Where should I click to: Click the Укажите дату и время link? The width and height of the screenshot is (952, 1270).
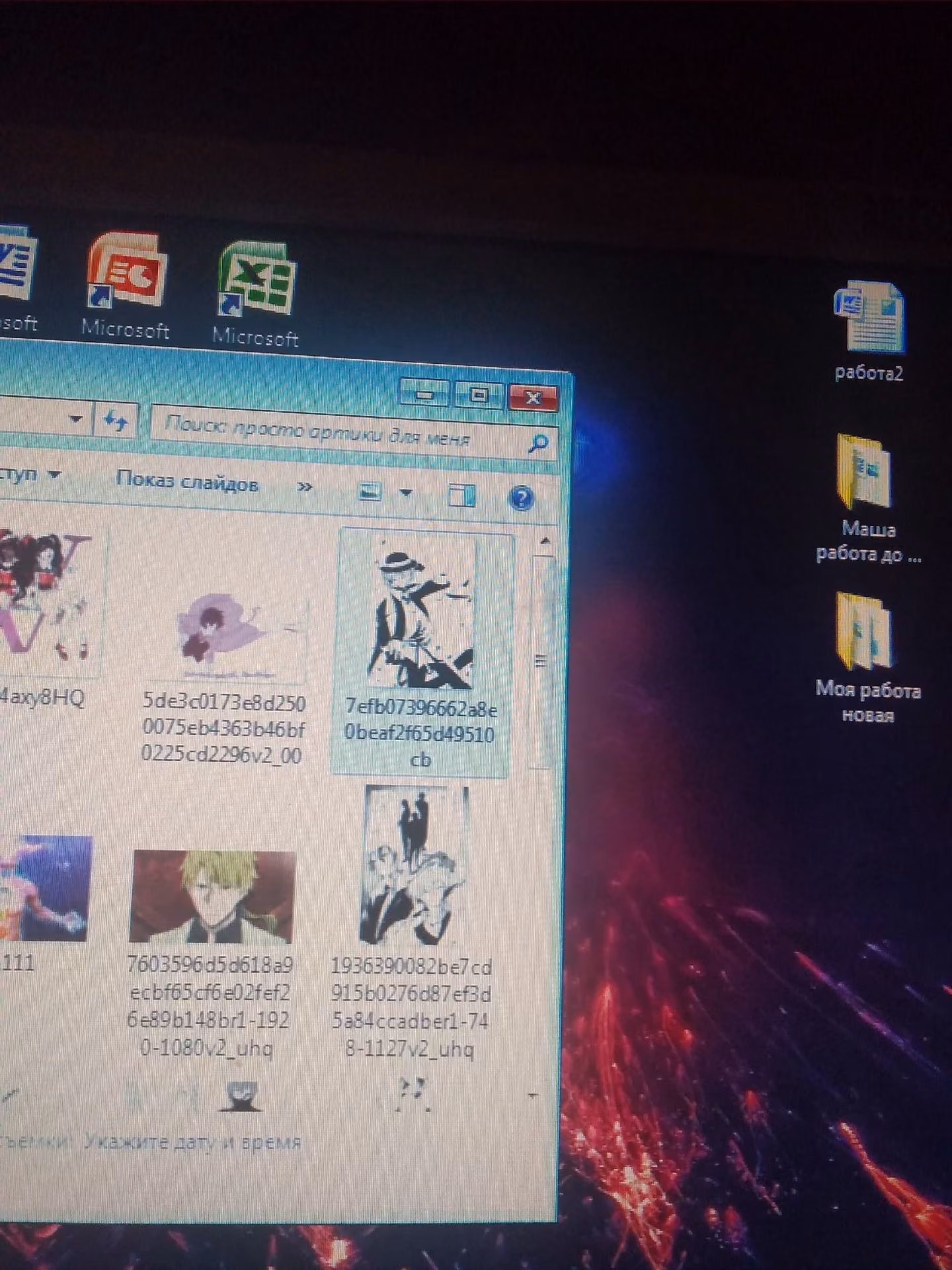(193, 1142)
